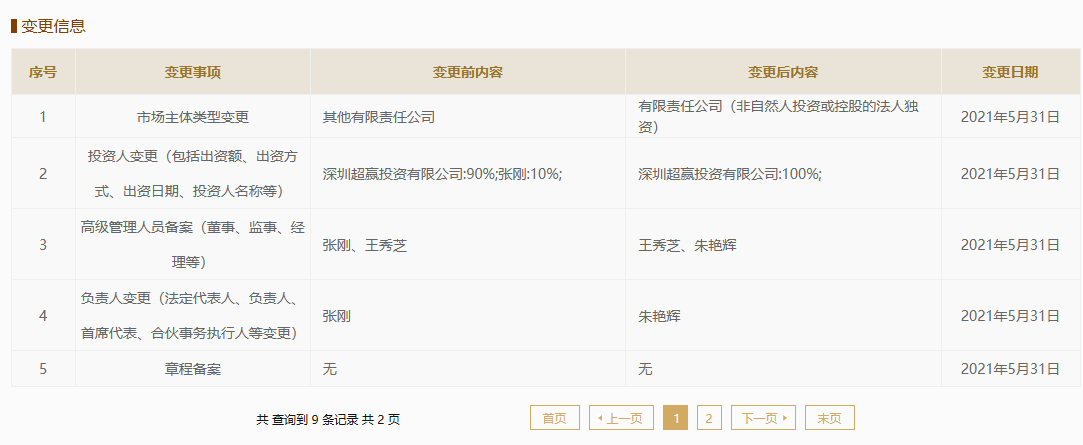
Task: Select the 市场主体类型变更 row item
Action: pyautogui.click(x=193, y=117)
